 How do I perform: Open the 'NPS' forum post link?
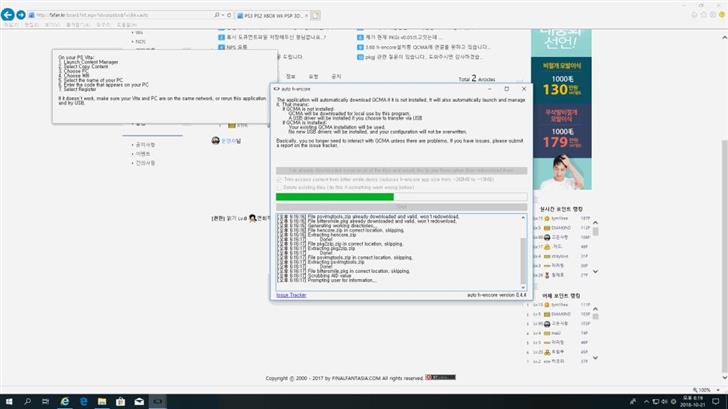237,47
